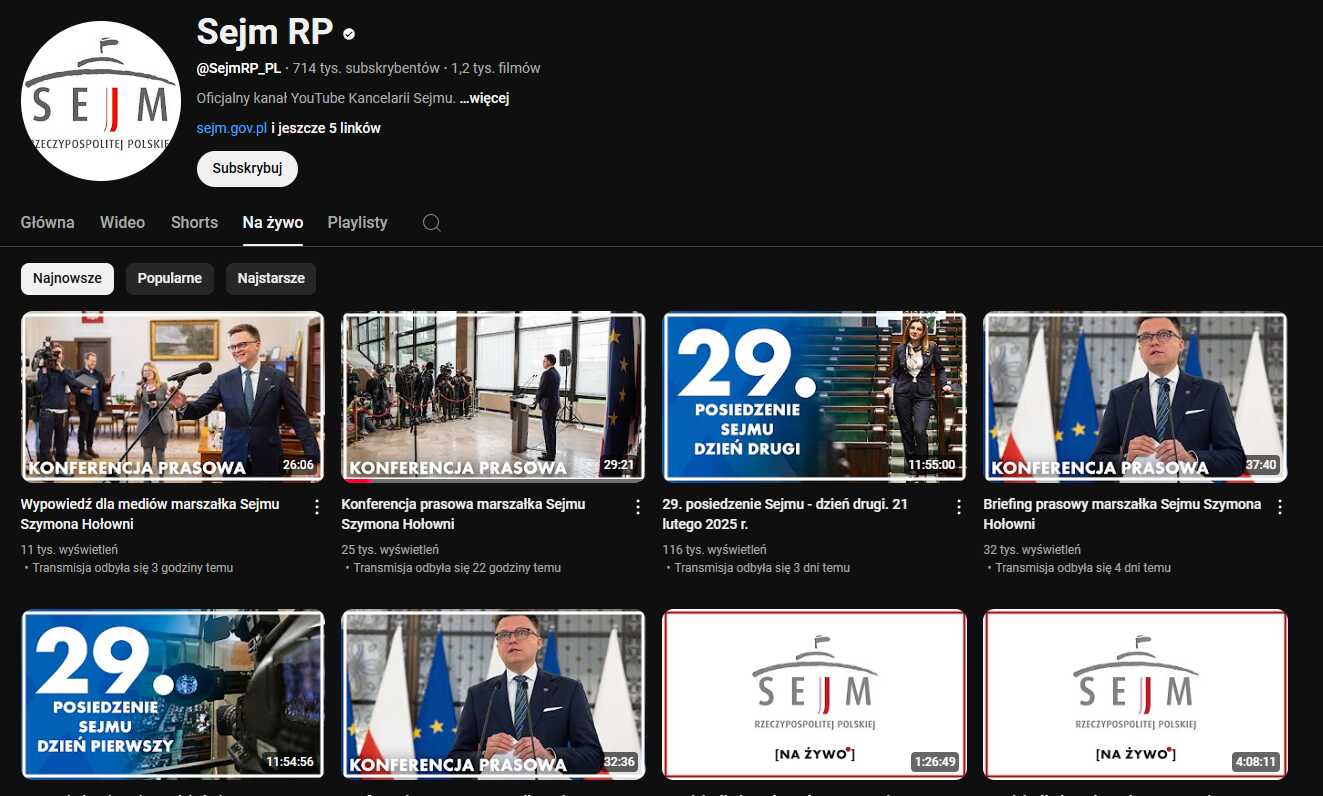This screenshot has height=796, width=1323.
Task: Click 'Transmisja odbyła się 4 dni temu'
Action: pos(1083,568)
